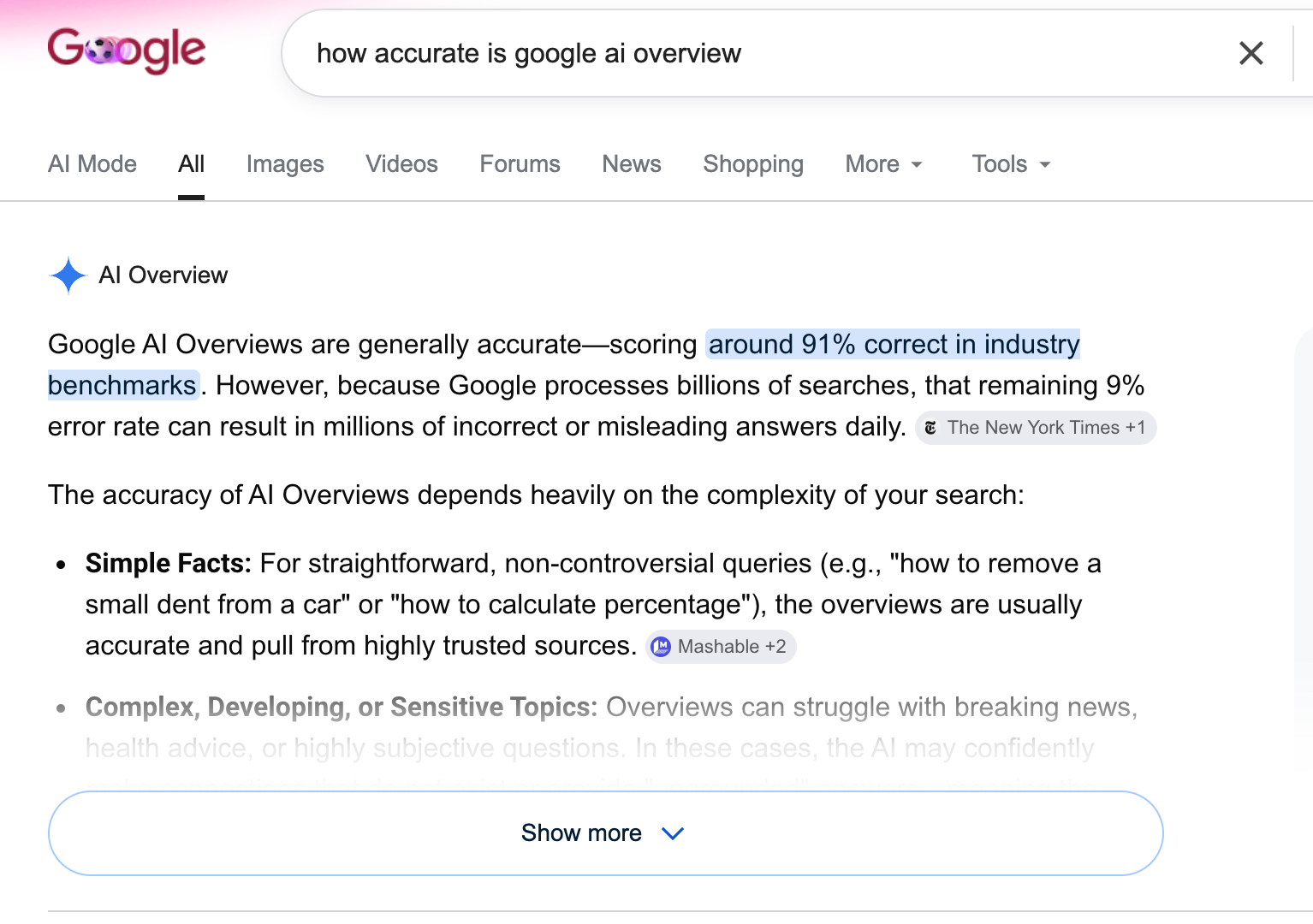Click the New York Times logo icon
Viewport: 1313px width, 924px height.
(x=930, y=428)
